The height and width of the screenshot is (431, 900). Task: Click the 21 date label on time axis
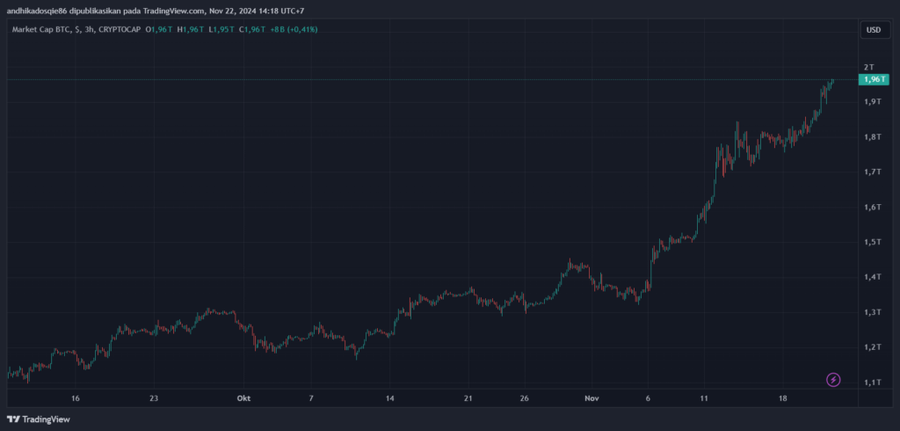(x=468, y=398)
